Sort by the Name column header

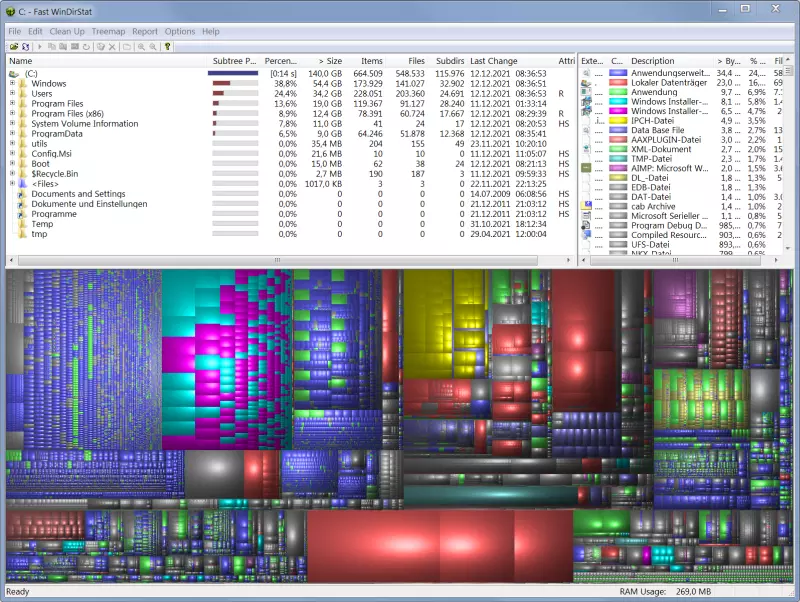(107, 61)
